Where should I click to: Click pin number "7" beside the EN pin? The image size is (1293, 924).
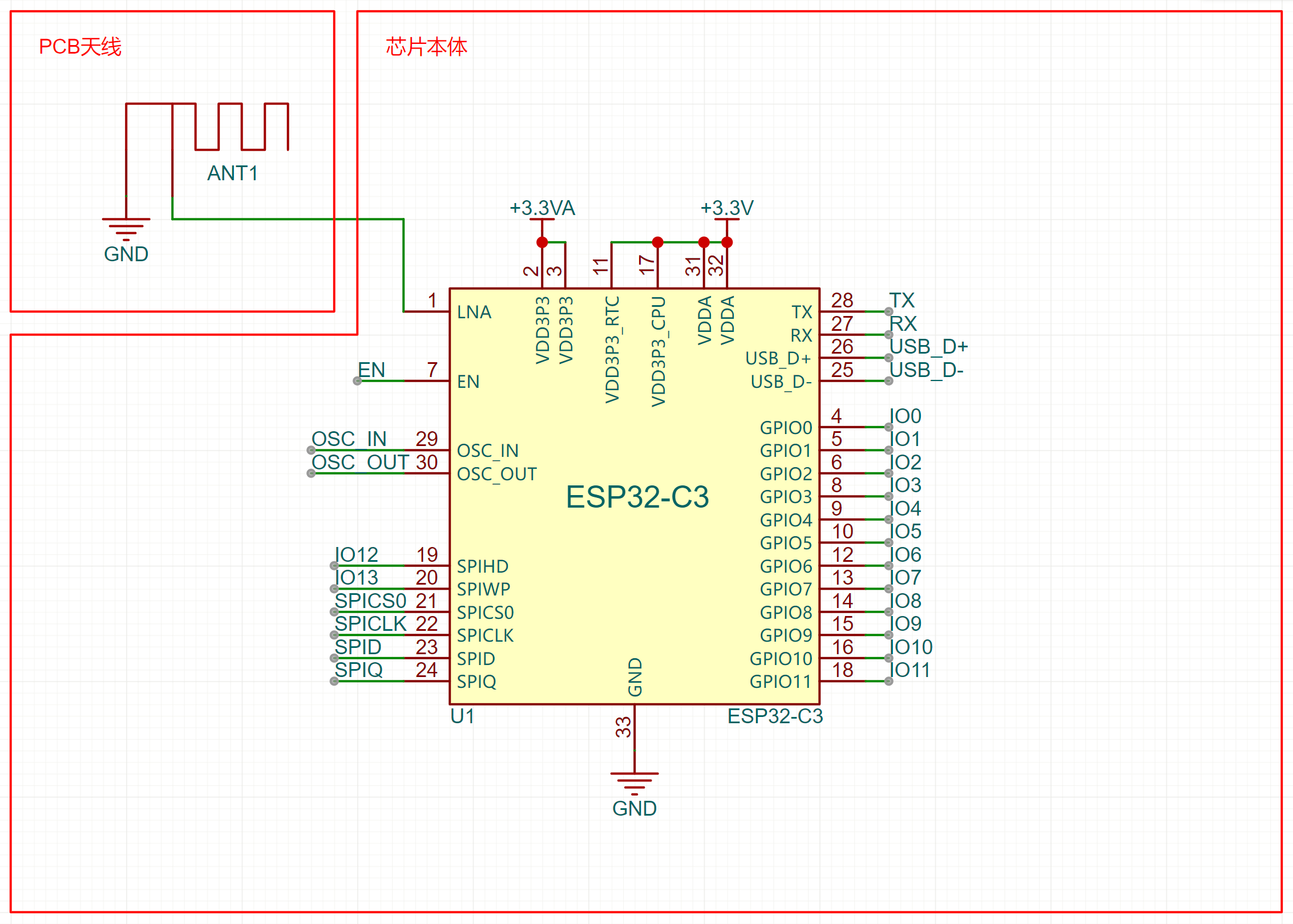[433, 370]
